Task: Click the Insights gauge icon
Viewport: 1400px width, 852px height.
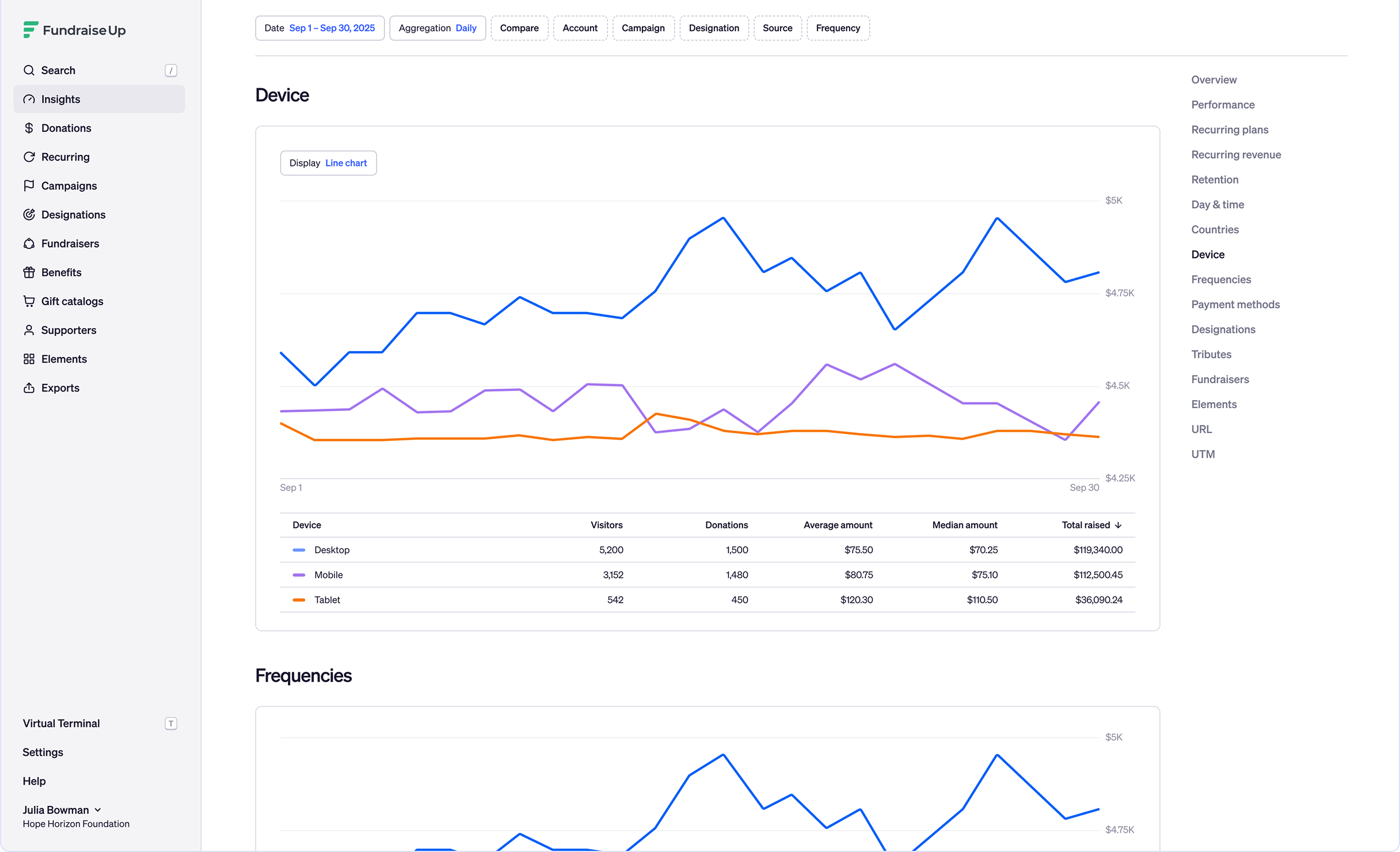Action: [x=29, y=99]
